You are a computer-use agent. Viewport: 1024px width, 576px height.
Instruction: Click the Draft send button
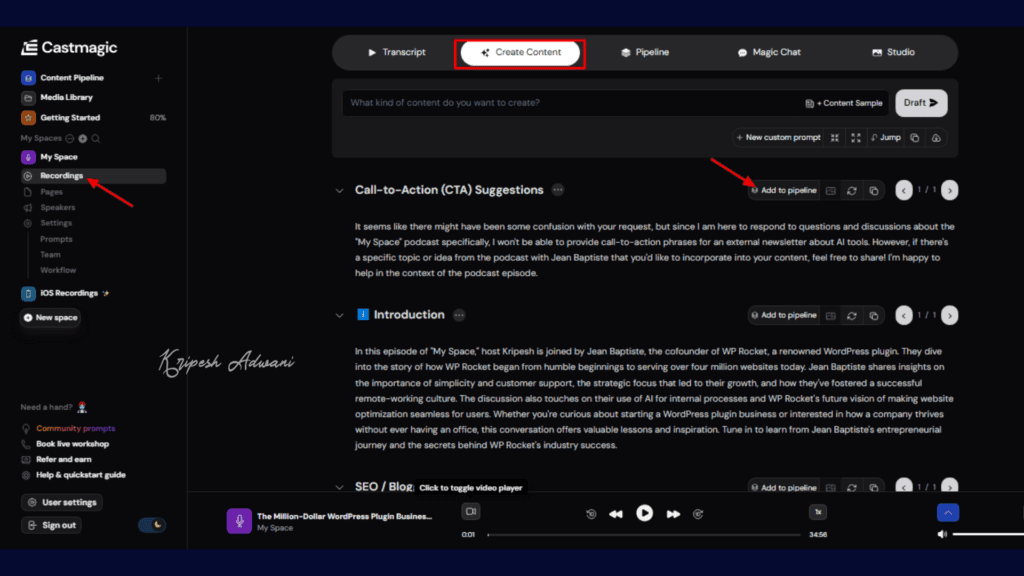coord(920,102)
